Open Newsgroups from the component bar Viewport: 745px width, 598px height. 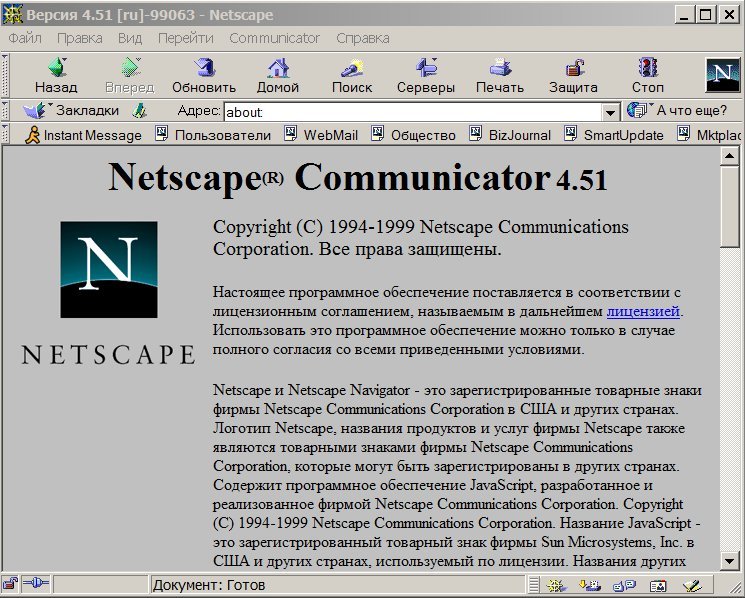tap(624, 586)
